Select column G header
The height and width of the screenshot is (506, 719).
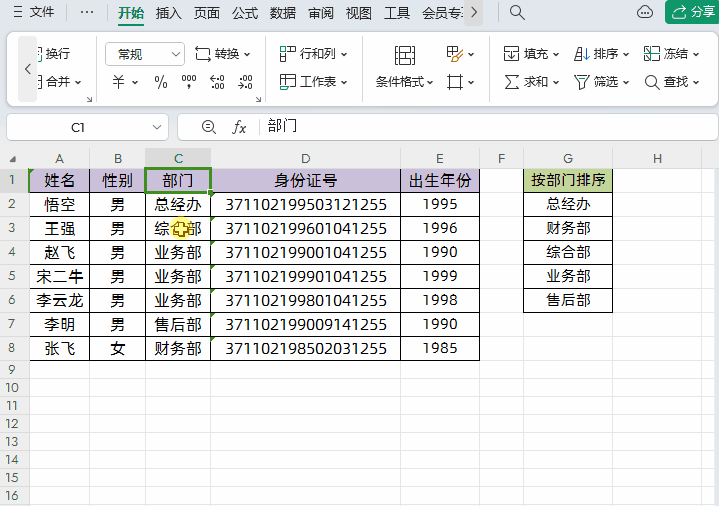(x=568, y=159)
